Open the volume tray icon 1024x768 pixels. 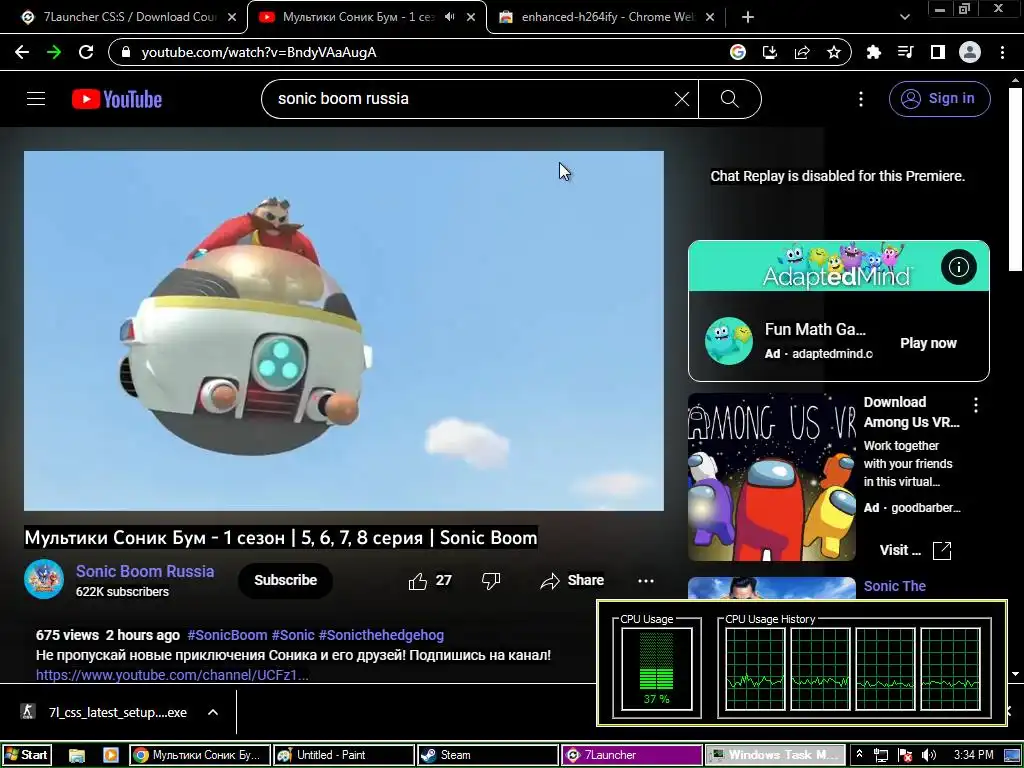tap(929, 756)
